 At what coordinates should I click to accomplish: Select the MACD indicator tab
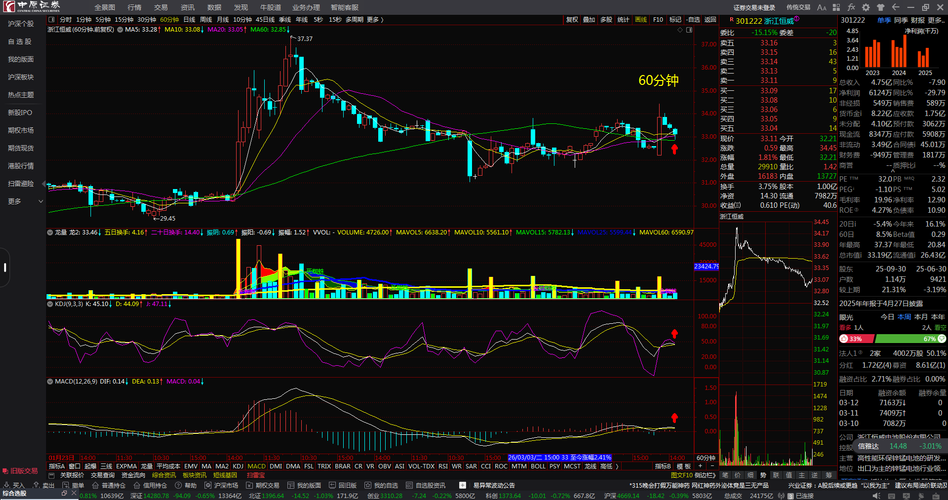tap(256, 466)
